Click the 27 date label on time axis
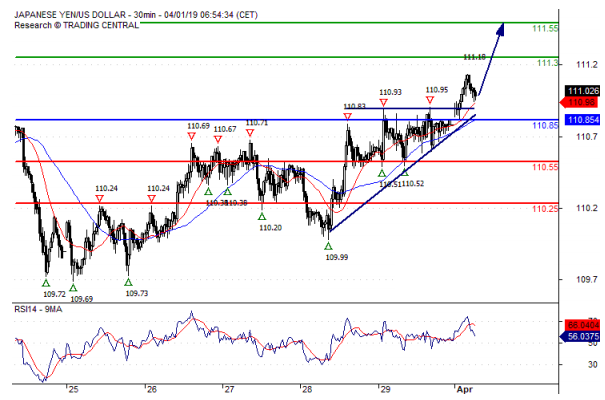This screenshot has height=400, width=605. [x=228, y=389]
